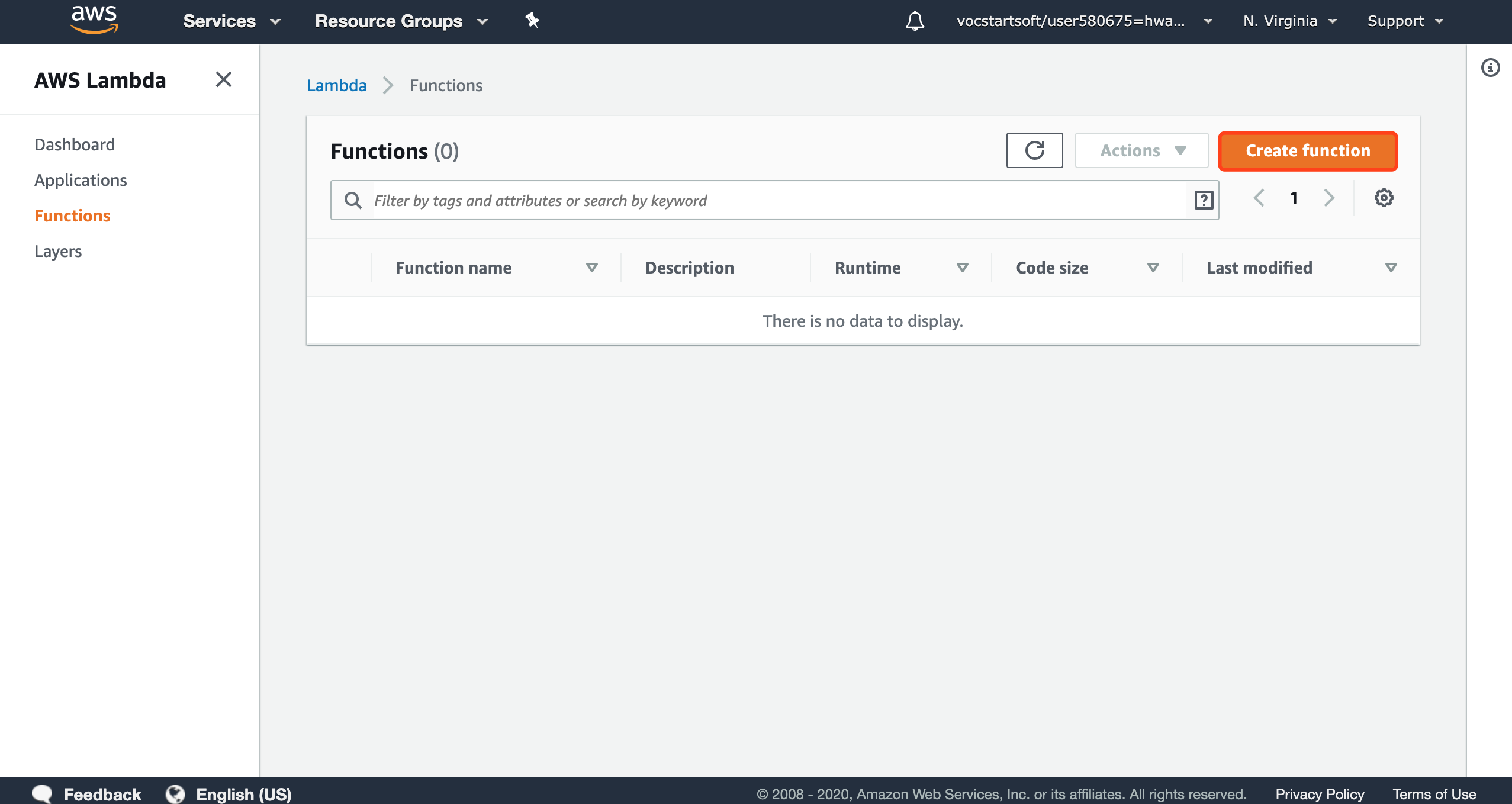The image size is (1512, 804).
Task: Go to next page arrow
Action: point(1329,198)
